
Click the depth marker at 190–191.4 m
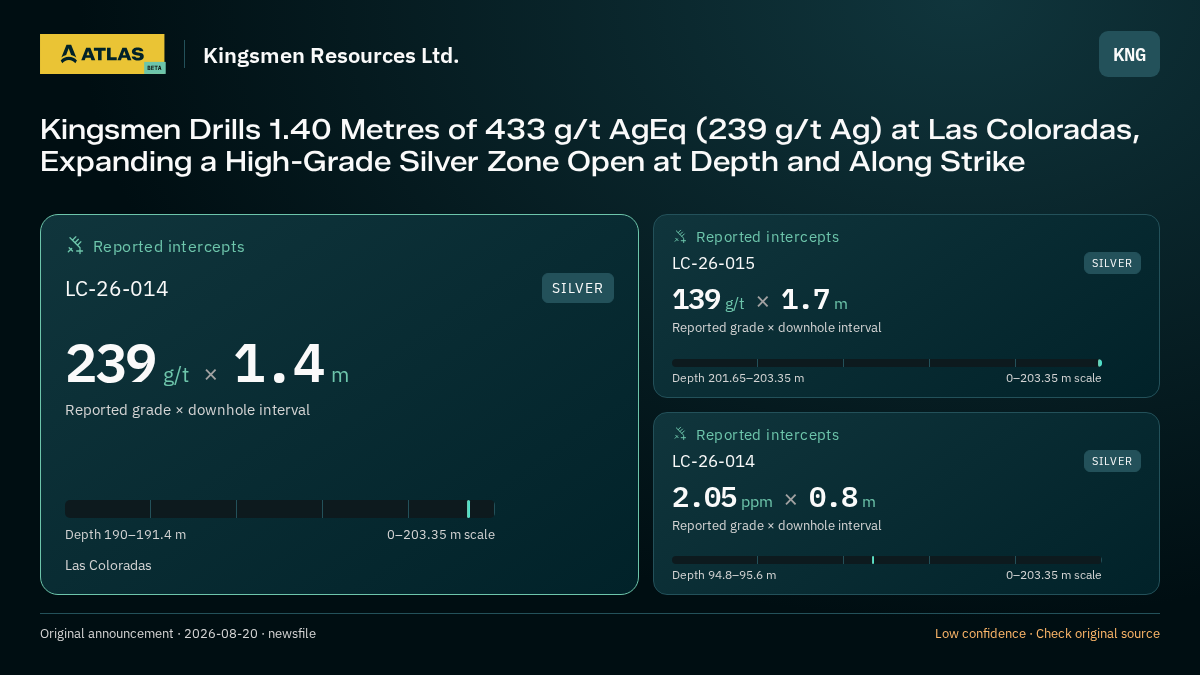tap(468, 509)
